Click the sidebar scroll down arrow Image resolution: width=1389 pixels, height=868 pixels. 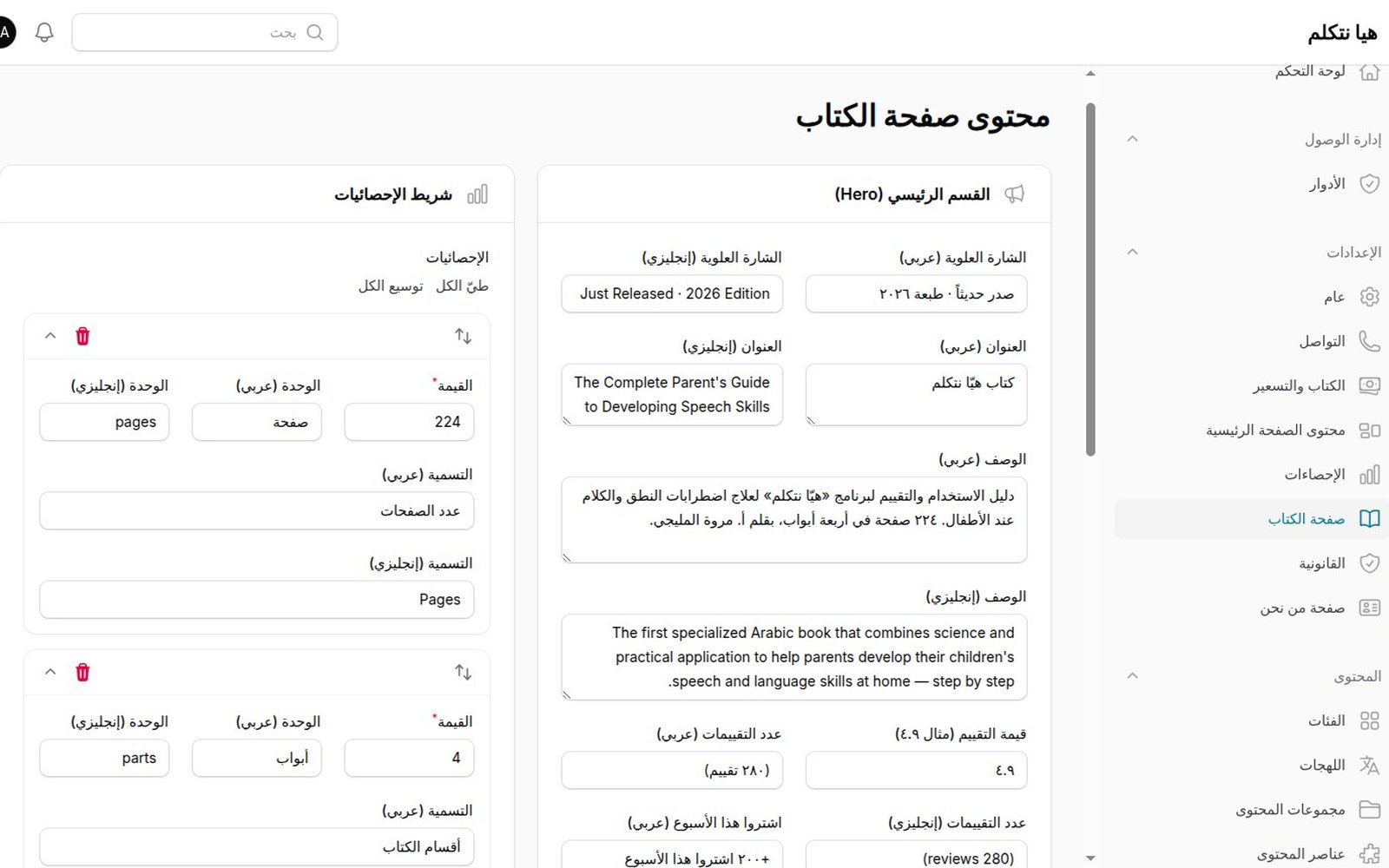pos(1090,858)
